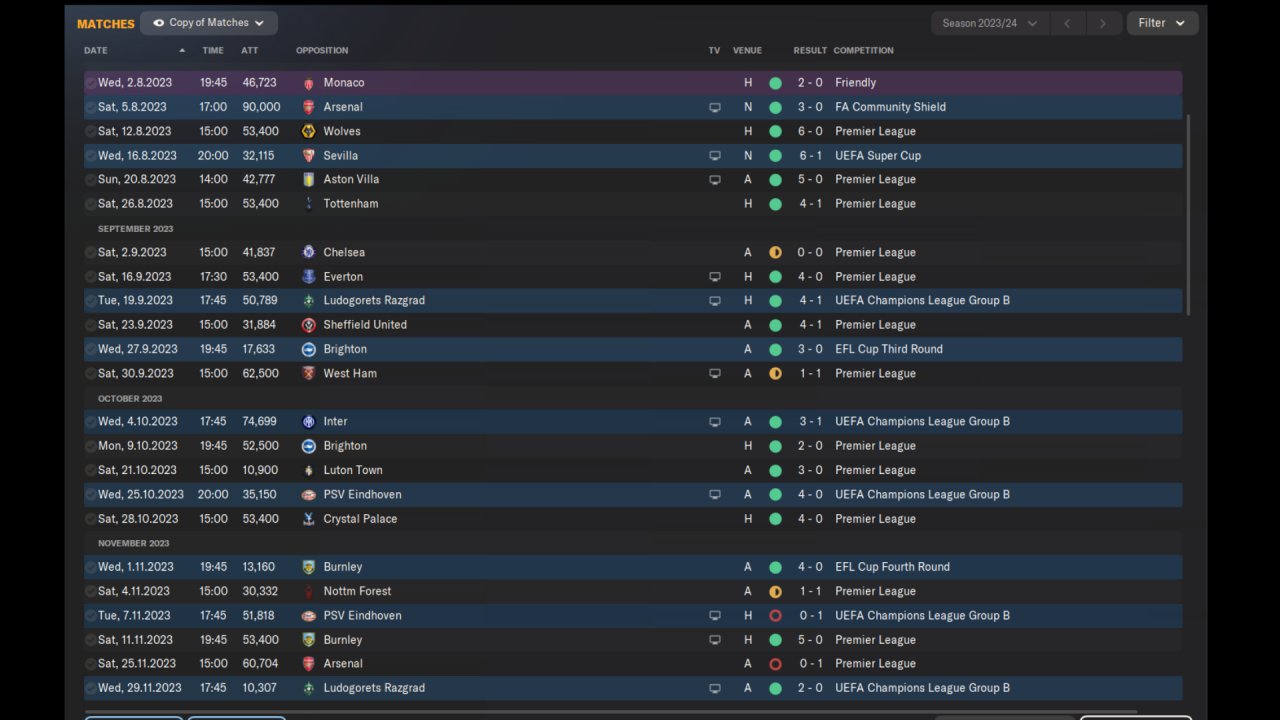Click the eye icon beside Copy of Matches

158,23
